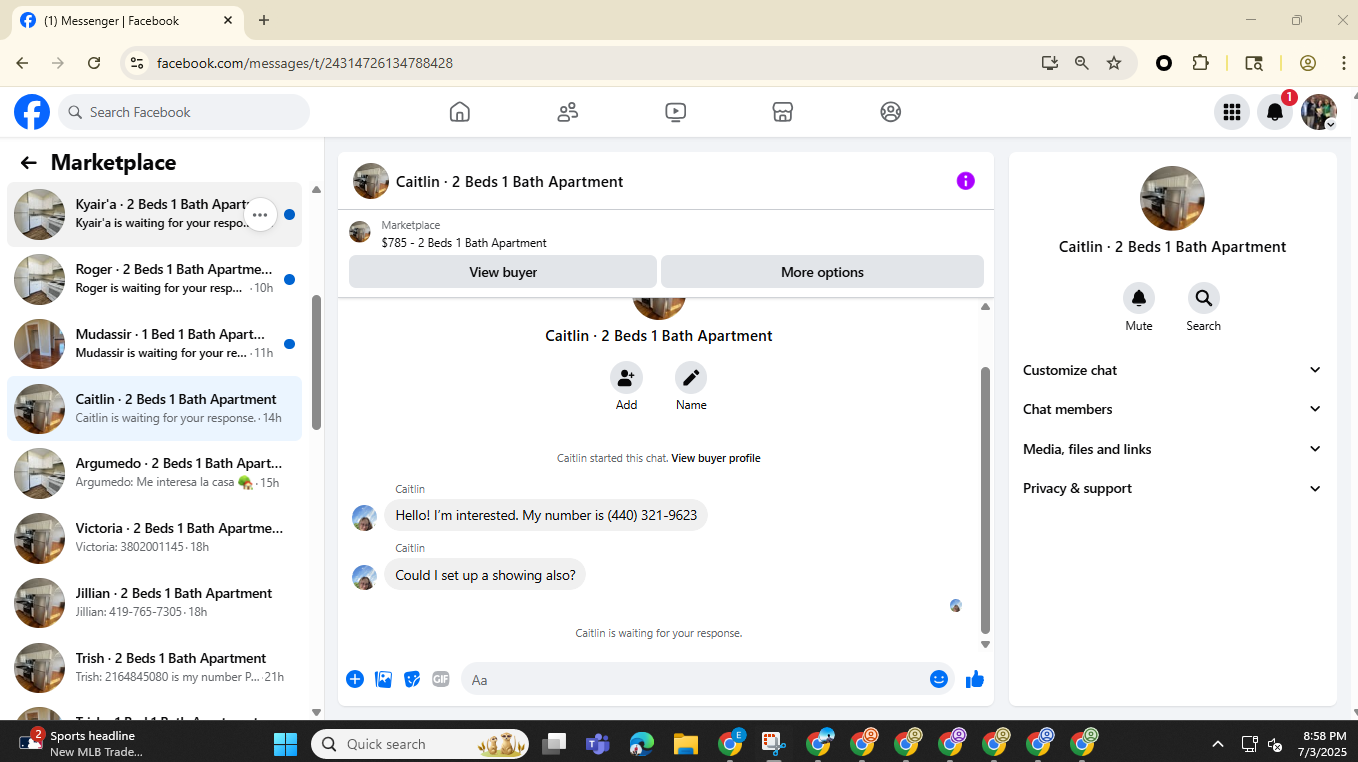Attach a photo with the image icon
The image size is (1358, 762).
(x=383, y=679)
